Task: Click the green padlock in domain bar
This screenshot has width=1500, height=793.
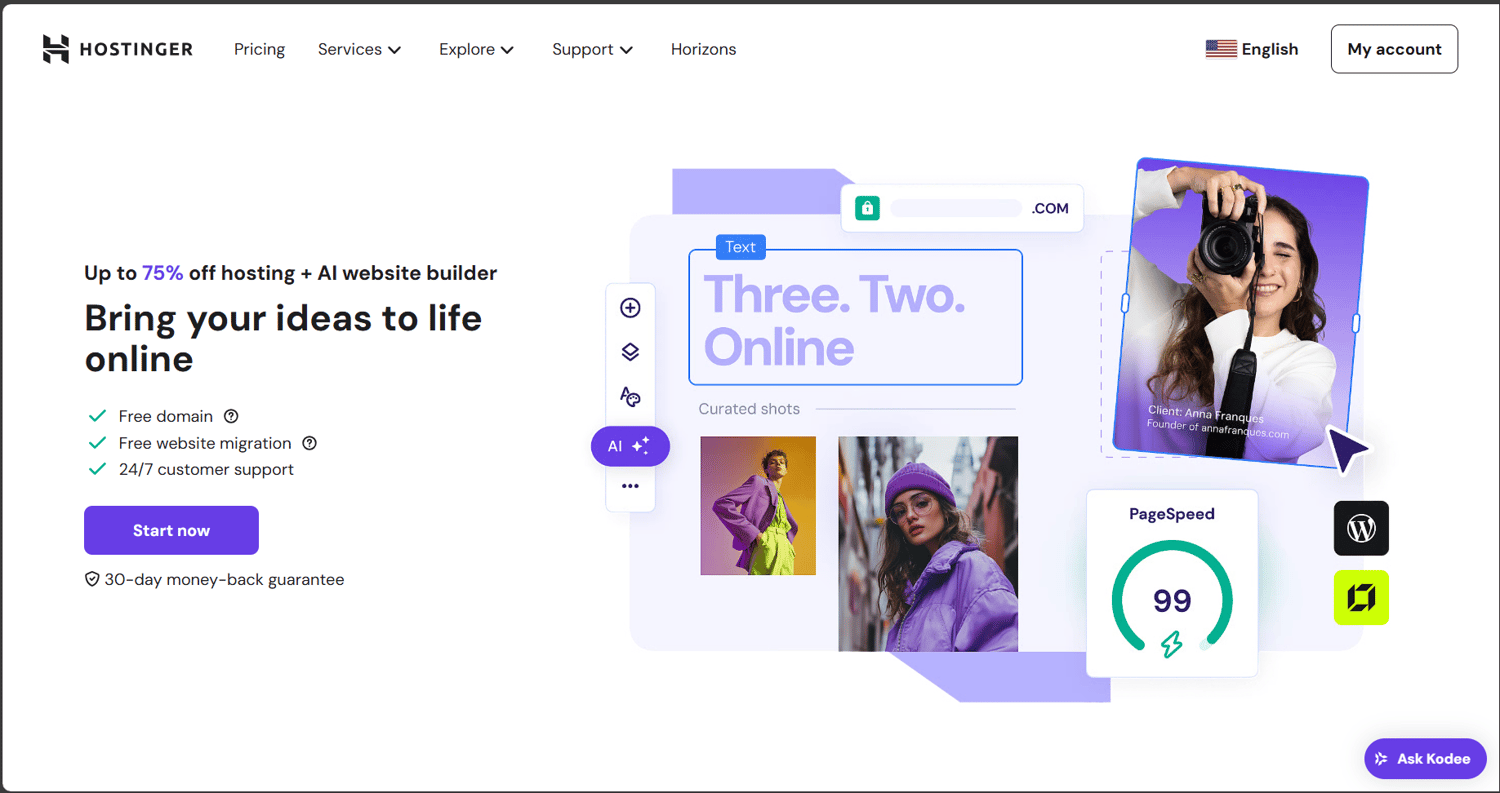Action: (866, 208)
